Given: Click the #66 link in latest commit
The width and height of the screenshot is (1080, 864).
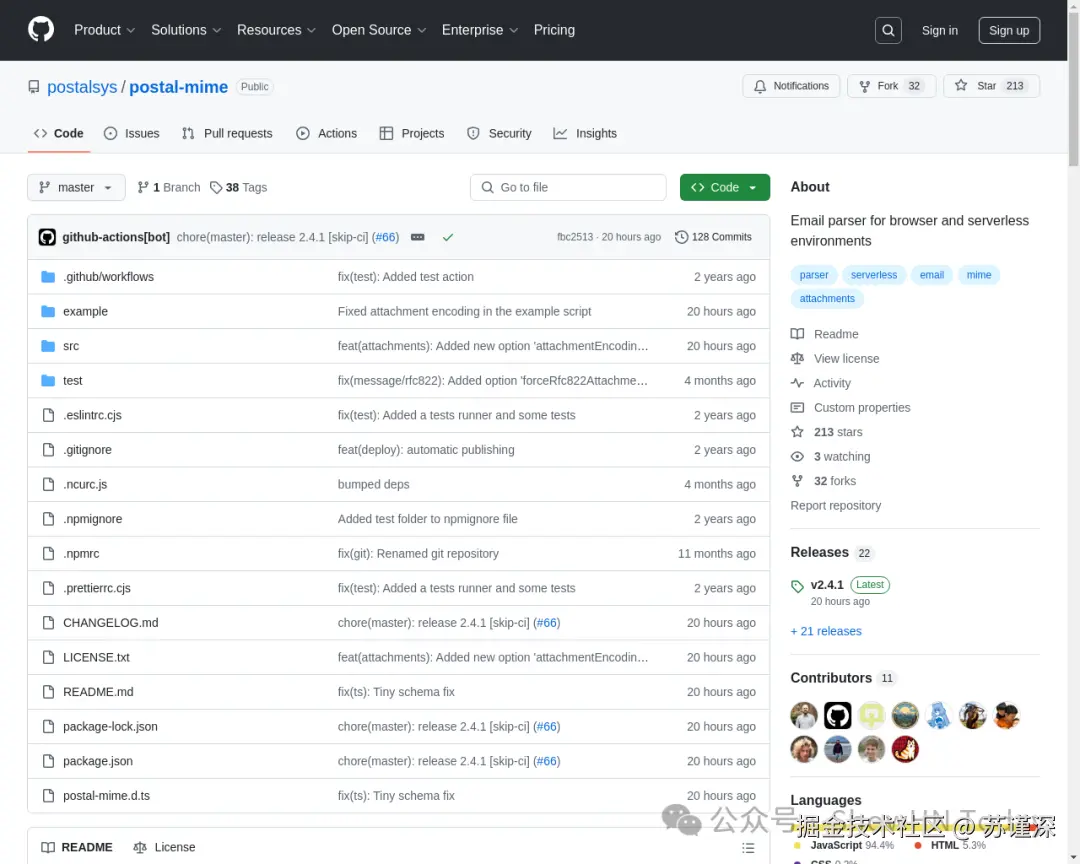Looking at the screenshot, I should (386, 237).
